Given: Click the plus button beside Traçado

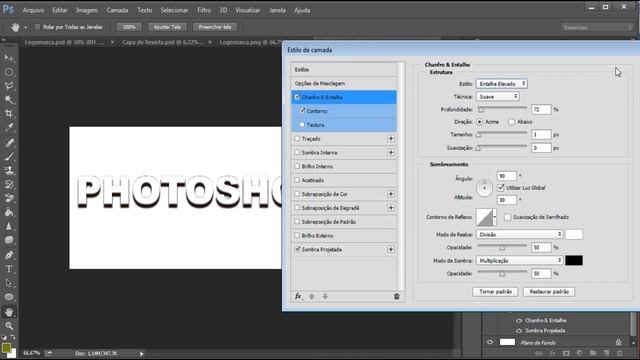Looking at the screenshot, I should (x=391, y=139).
